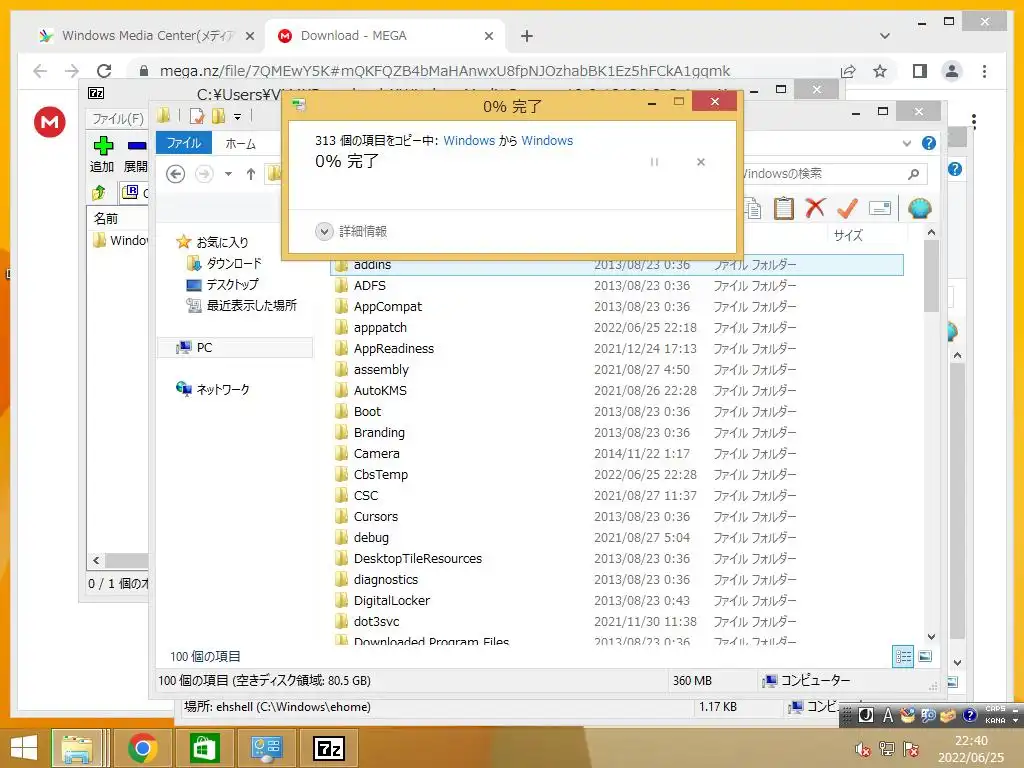Image resolution: width=1024 pixels, height=768 pixels.
Task: Open Chrome three-dot menu
Action: 984,71
